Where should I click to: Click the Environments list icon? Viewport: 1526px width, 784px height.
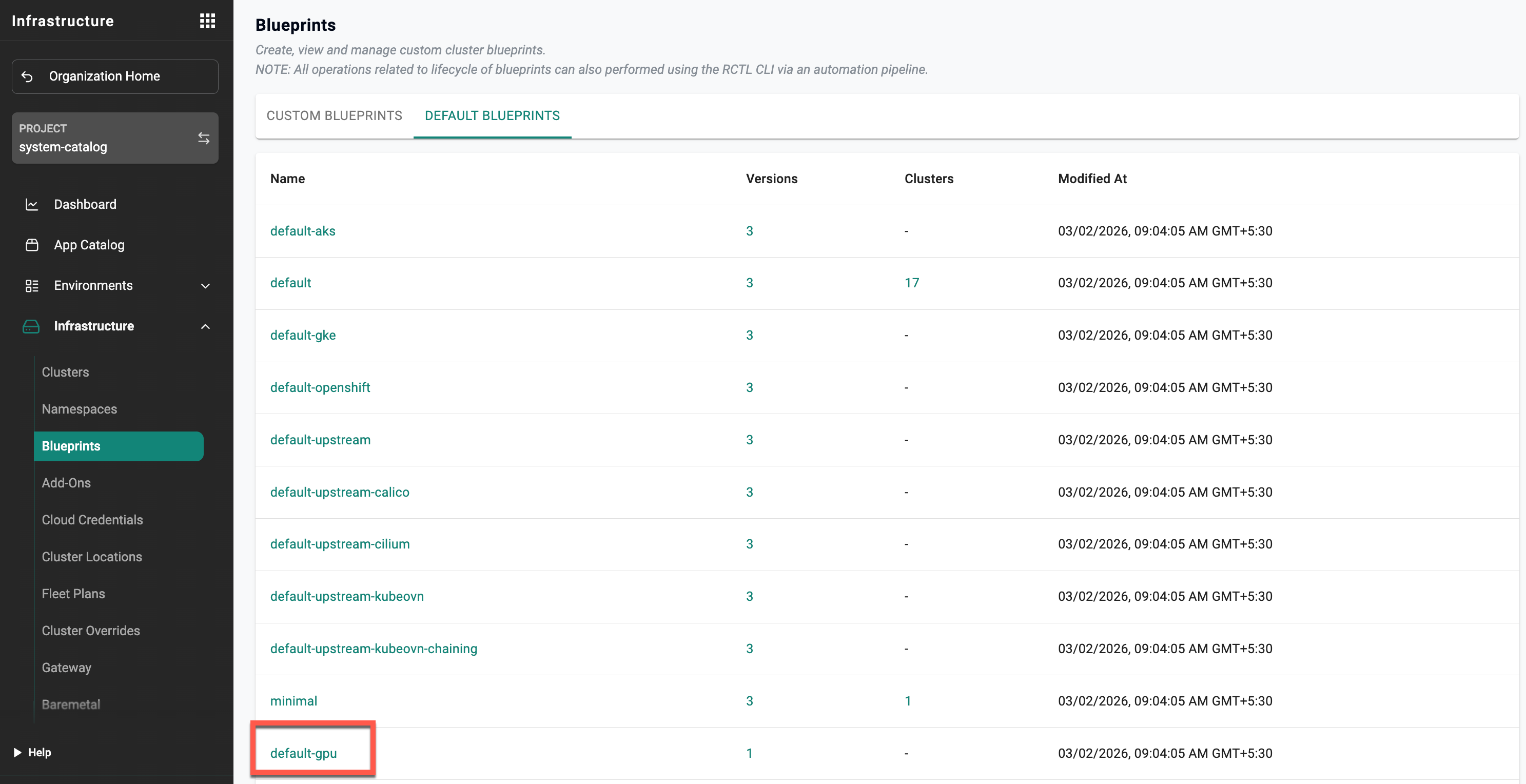click(32, 285)
